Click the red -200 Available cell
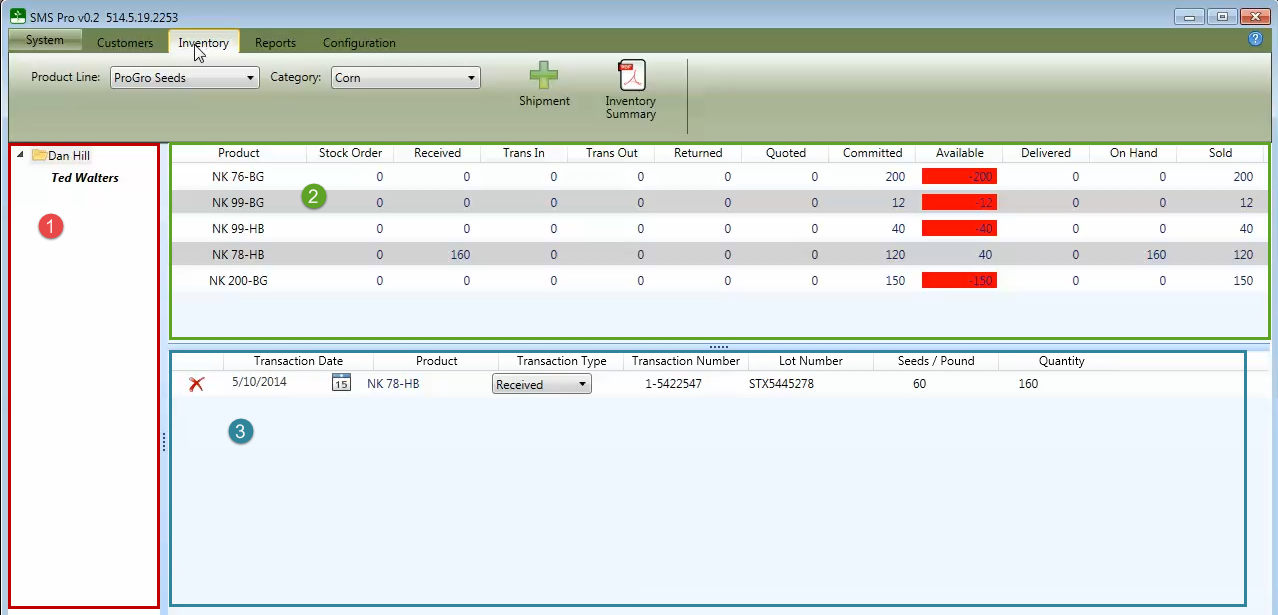Viewport: 1278px width, 615px height. [959, 176]
